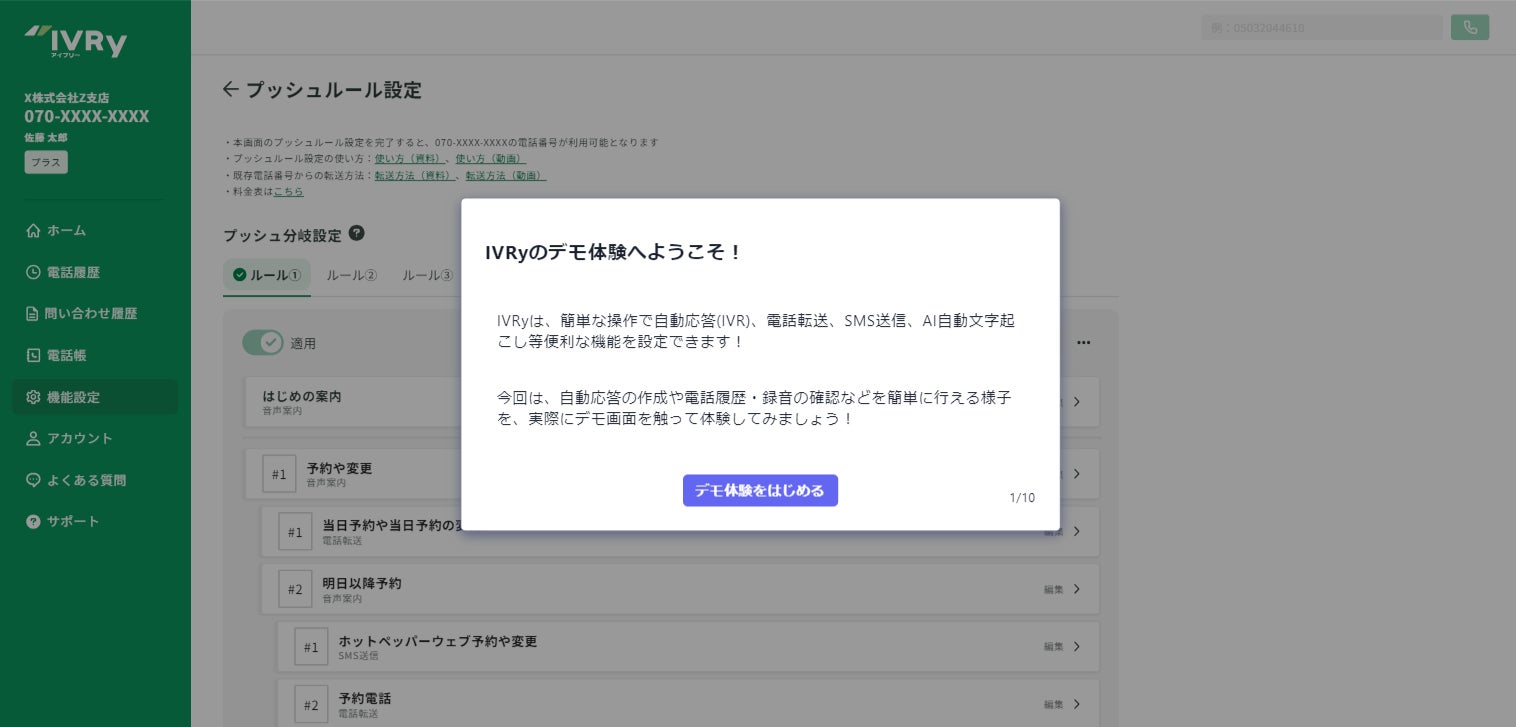This screenshot has width=1516, height=727.
Task: Click the help icon beside プッシュ分岐設定
Action: tap(356, 234)
